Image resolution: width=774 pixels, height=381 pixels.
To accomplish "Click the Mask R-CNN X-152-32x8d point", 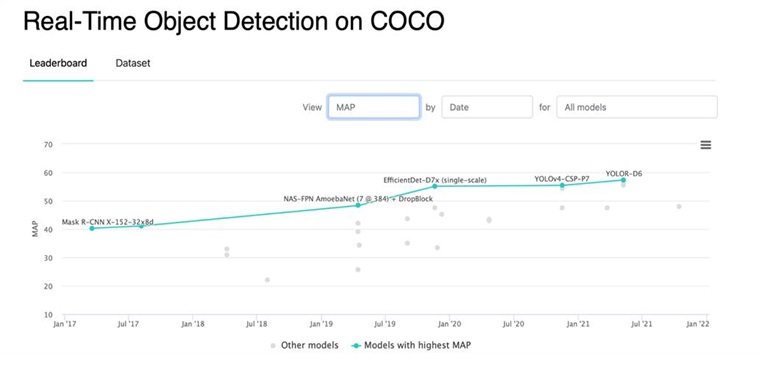I will pos(92,228).
